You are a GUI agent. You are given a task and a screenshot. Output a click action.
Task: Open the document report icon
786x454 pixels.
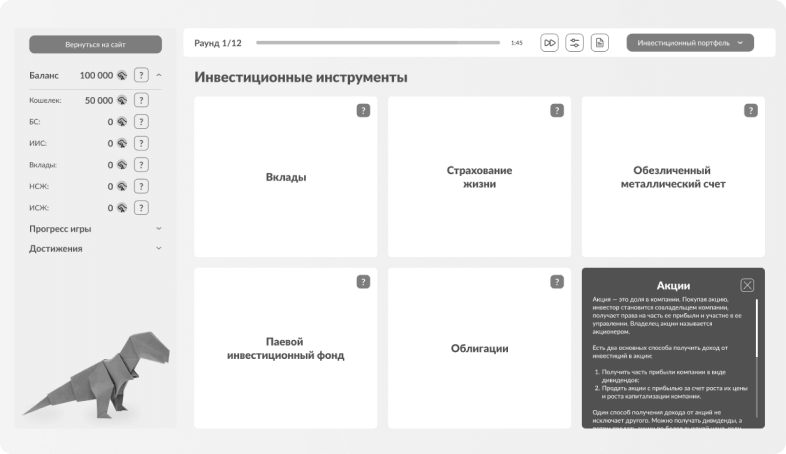600,43
